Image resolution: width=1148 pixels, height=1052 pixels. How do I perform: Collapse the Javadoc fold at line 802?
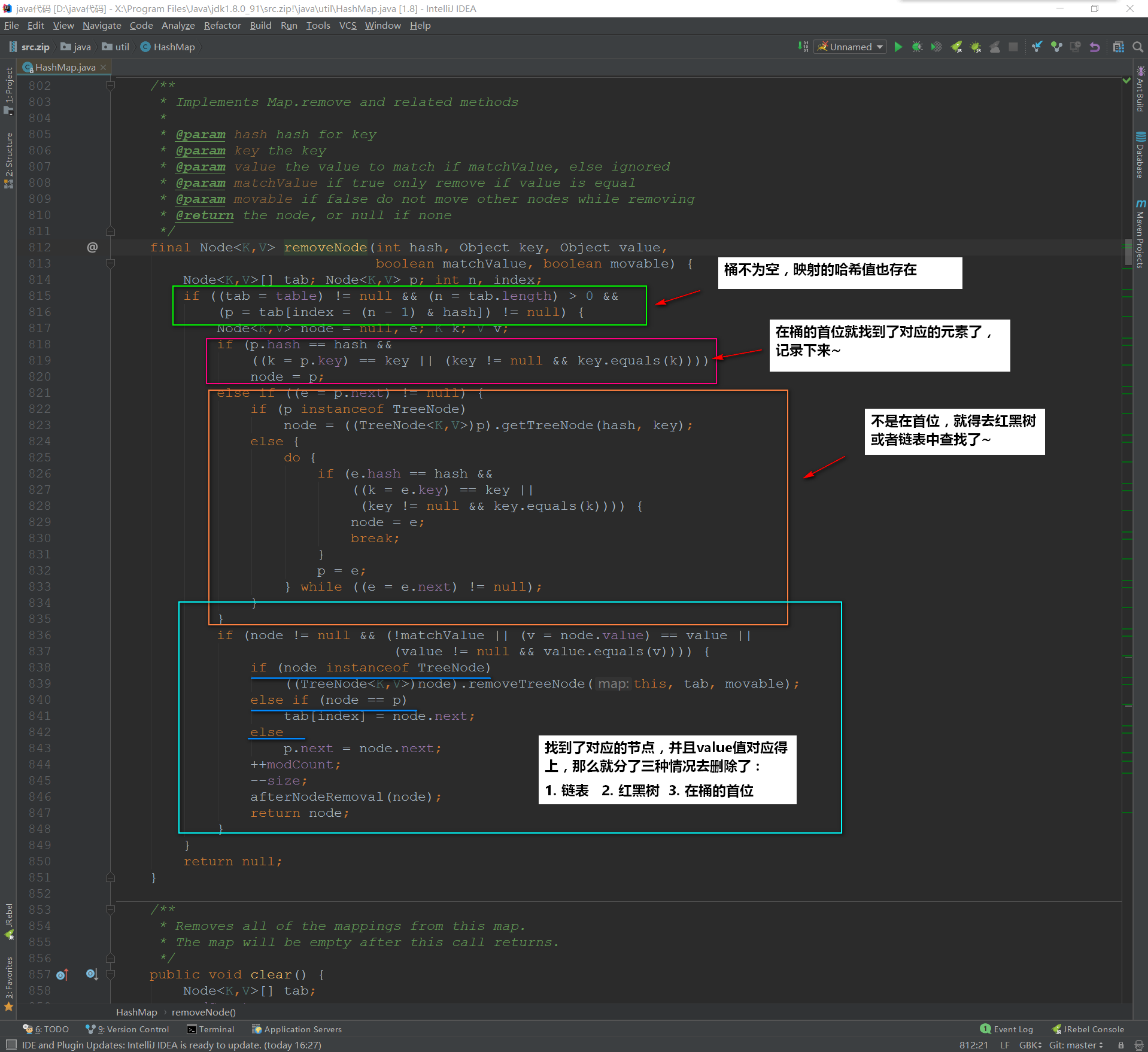110,86
